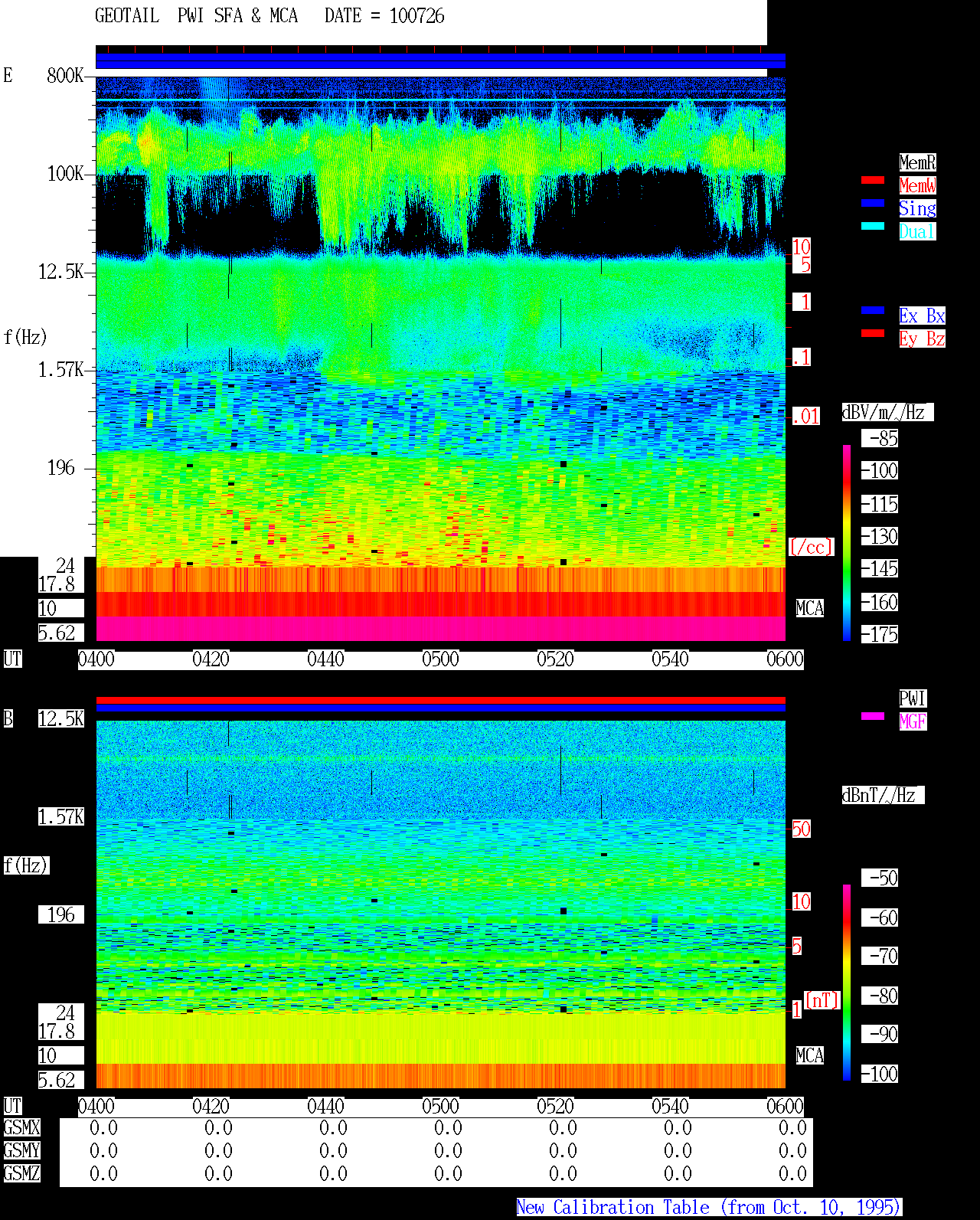Click the GSMX row label
The width and height of the screenshot is (980, 1220).
tap(21, 1128)
